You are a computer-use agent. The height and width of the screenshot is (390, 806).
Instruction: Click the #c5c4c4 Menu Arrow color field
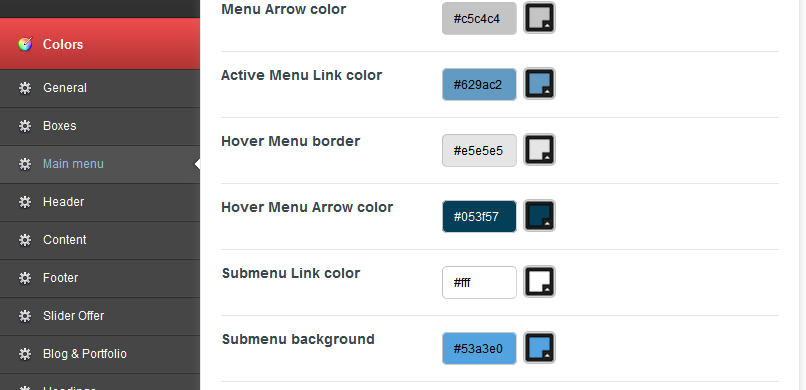tap(479, 18)
